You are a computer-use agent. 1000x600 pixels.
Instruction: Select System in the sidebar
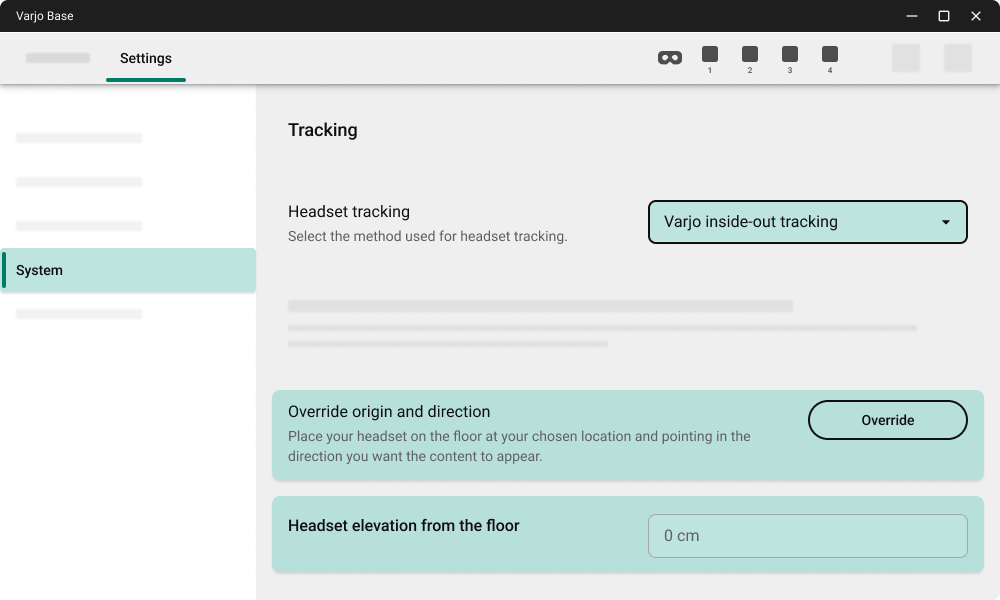click(x=128, y=270)
